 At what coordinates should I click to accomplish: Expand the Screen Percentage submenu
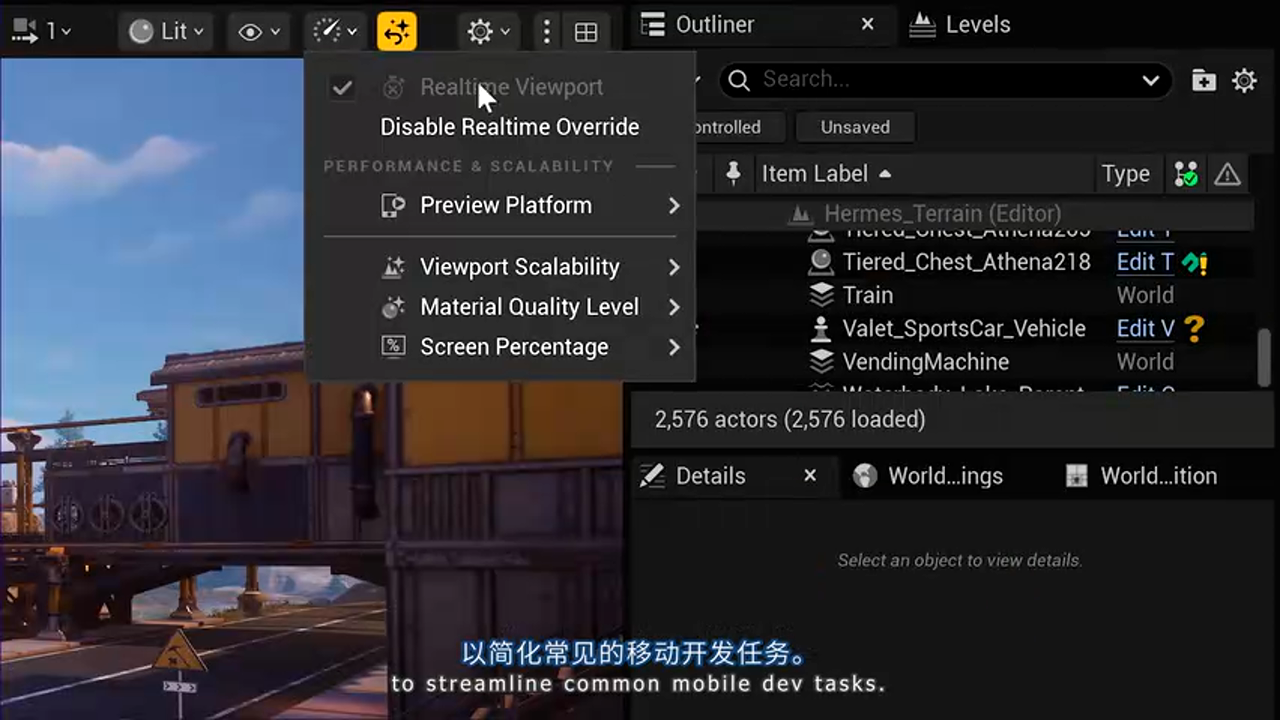(514, 346)
